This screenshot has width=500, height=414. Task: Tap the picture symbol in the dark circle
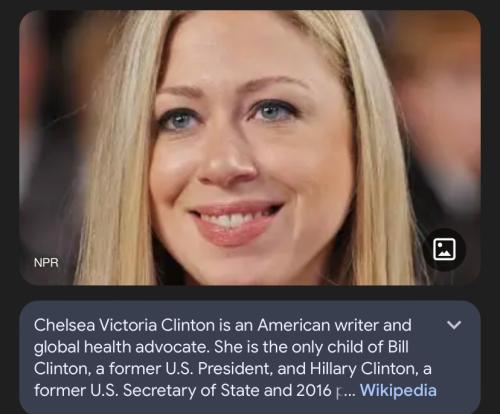(444, 250)
